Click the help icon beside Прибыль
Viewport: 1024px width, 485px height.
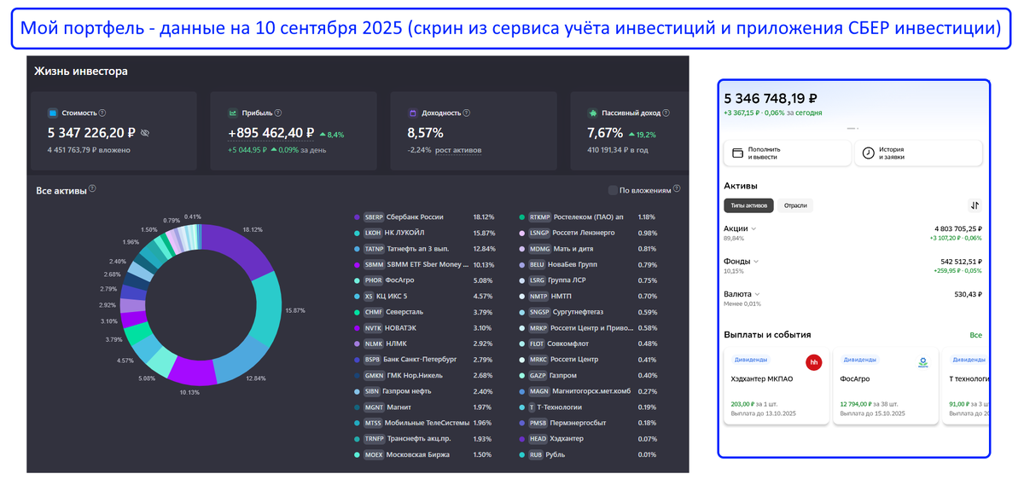coord(278,113)
